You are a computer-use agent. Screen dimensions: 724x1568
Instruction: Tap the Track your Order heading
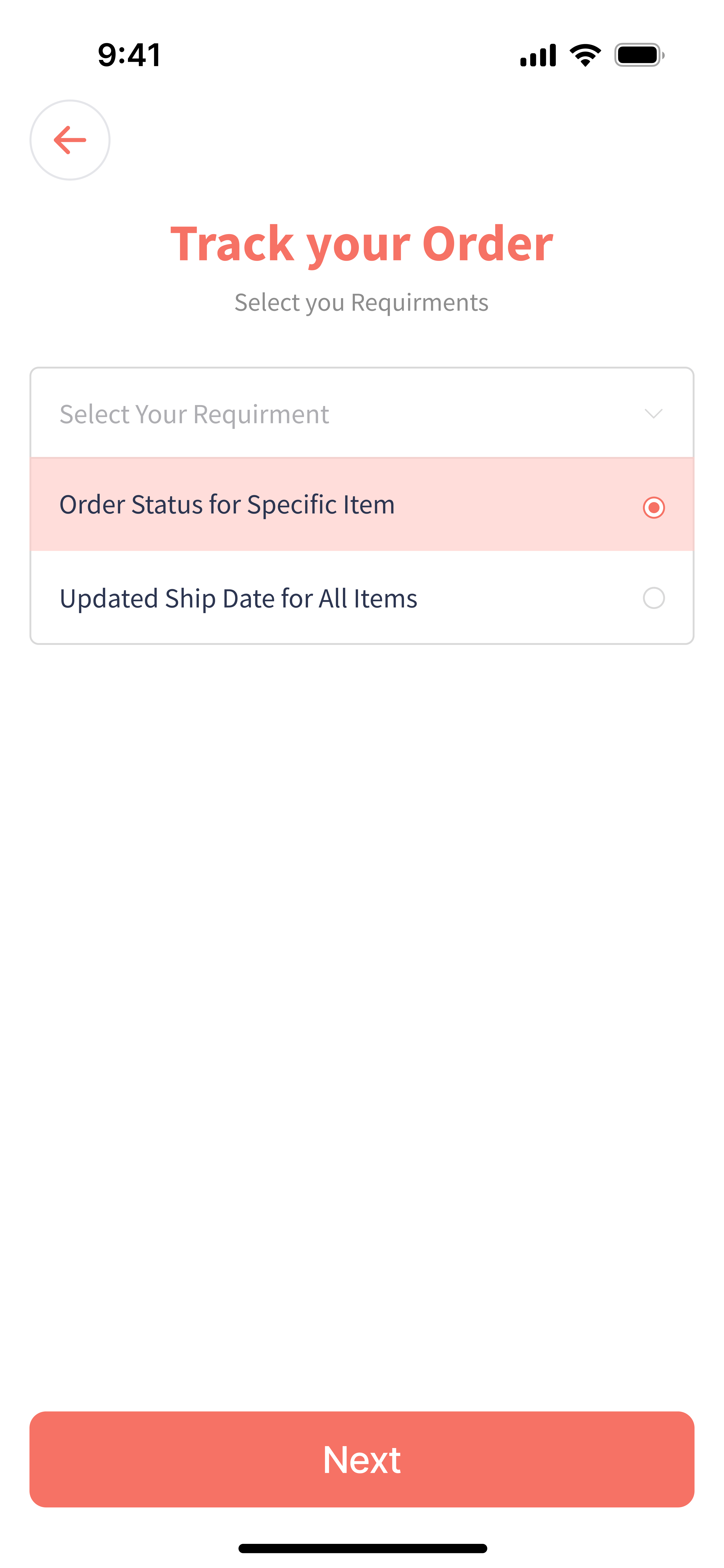point(361,244)
